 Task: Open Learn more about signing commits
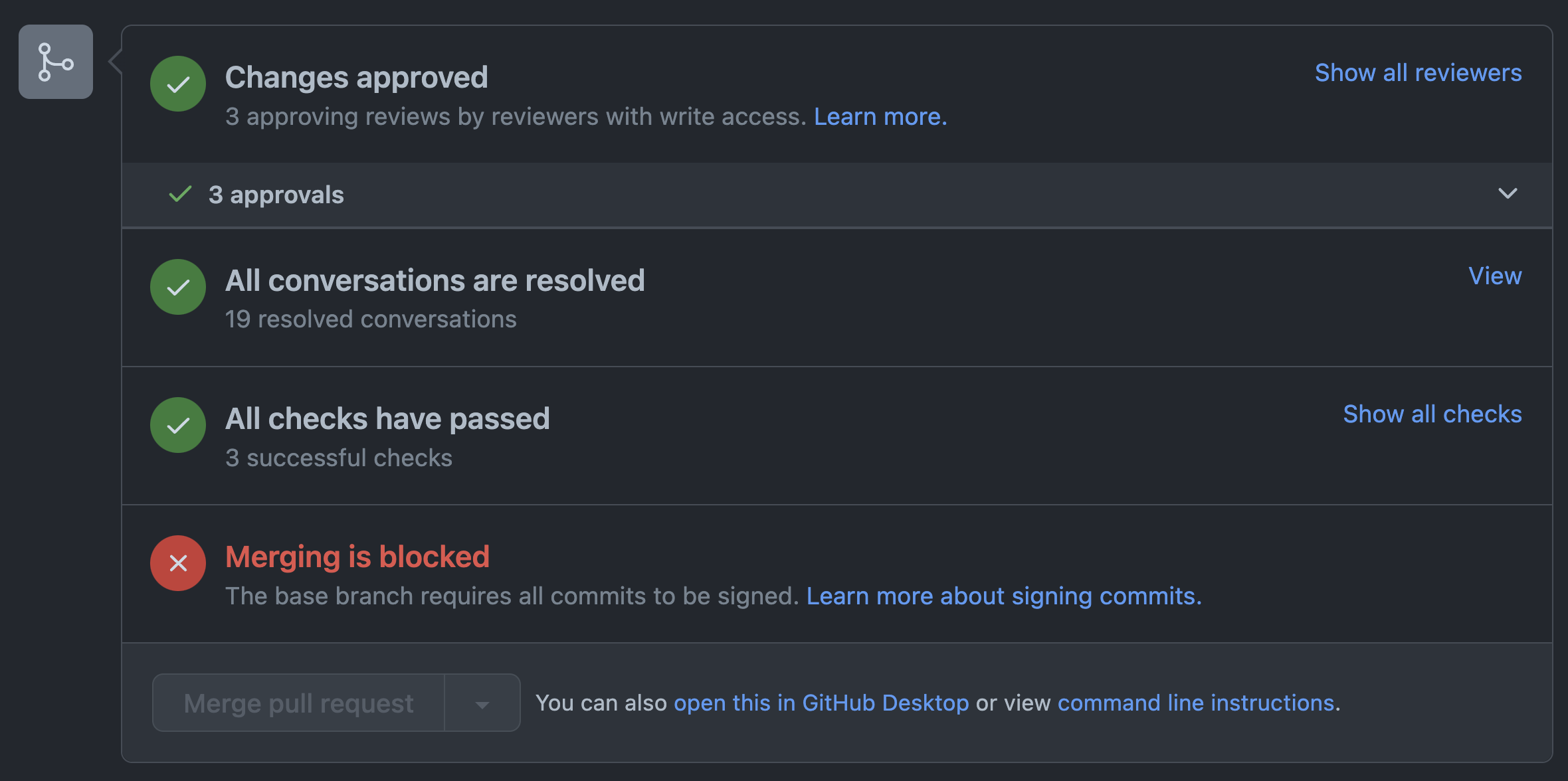tap(1003, 596)
